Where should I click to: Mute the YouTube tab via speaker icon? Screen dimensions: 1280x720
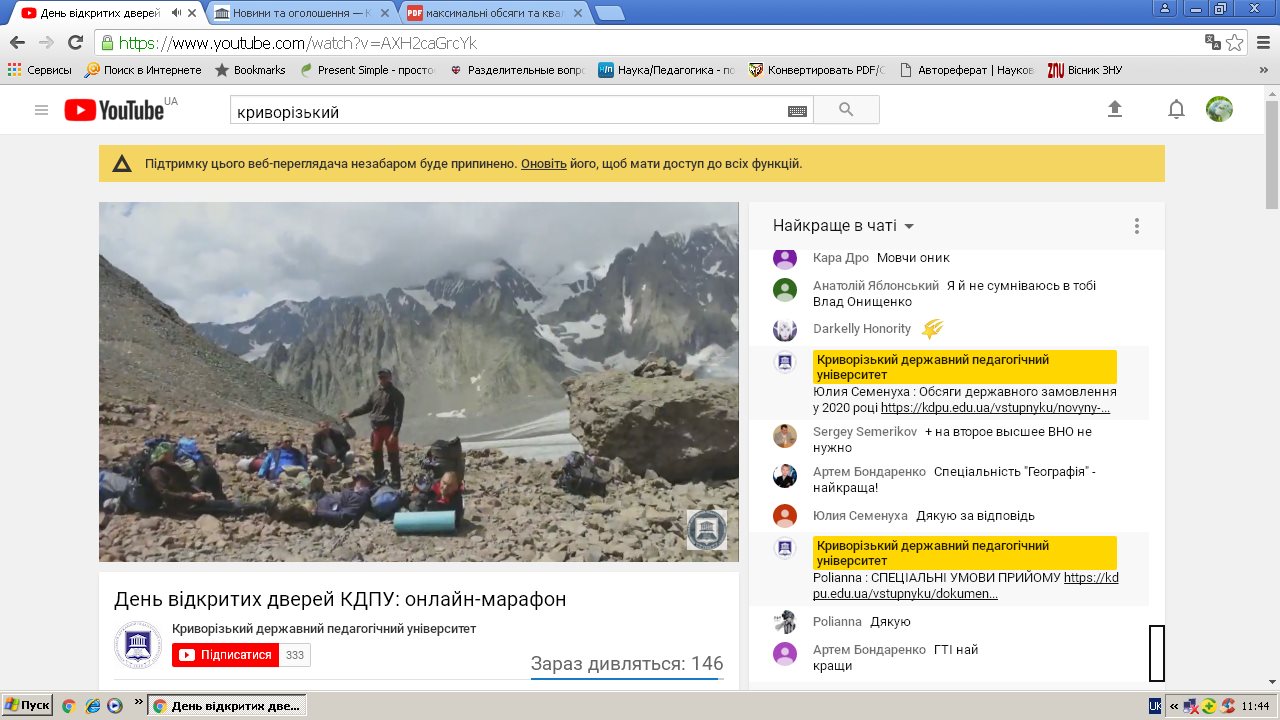pyautogui.click(x=177, y=13)
